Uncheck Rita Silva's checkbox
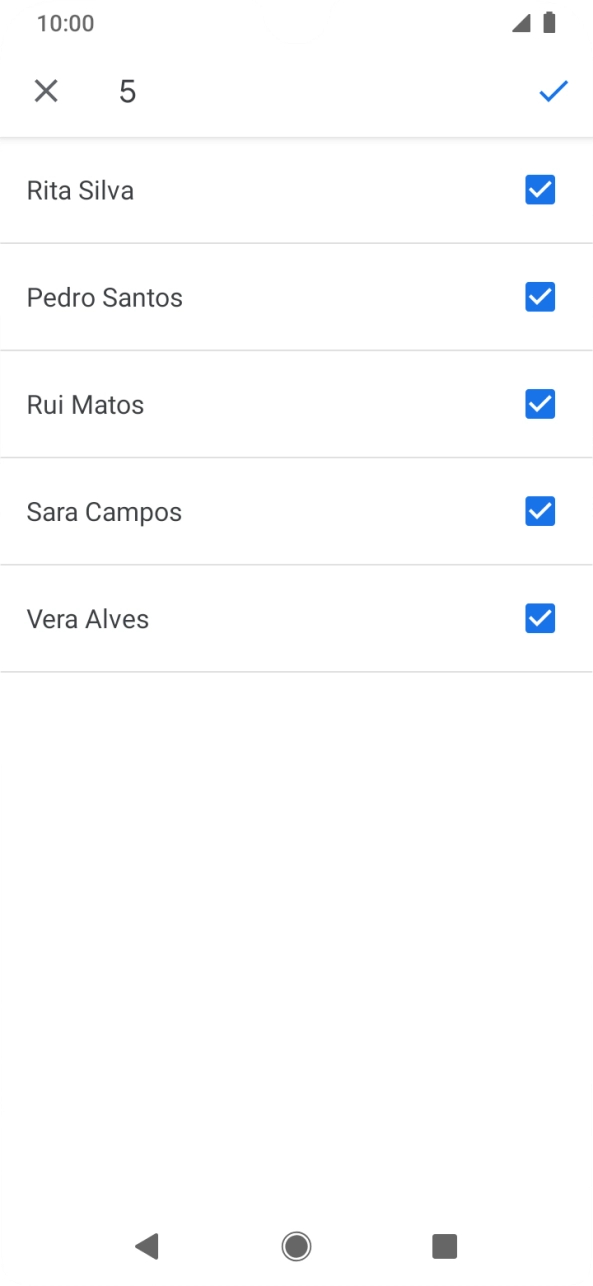Viewport: 593px width, 1286px height. [539, 189]
